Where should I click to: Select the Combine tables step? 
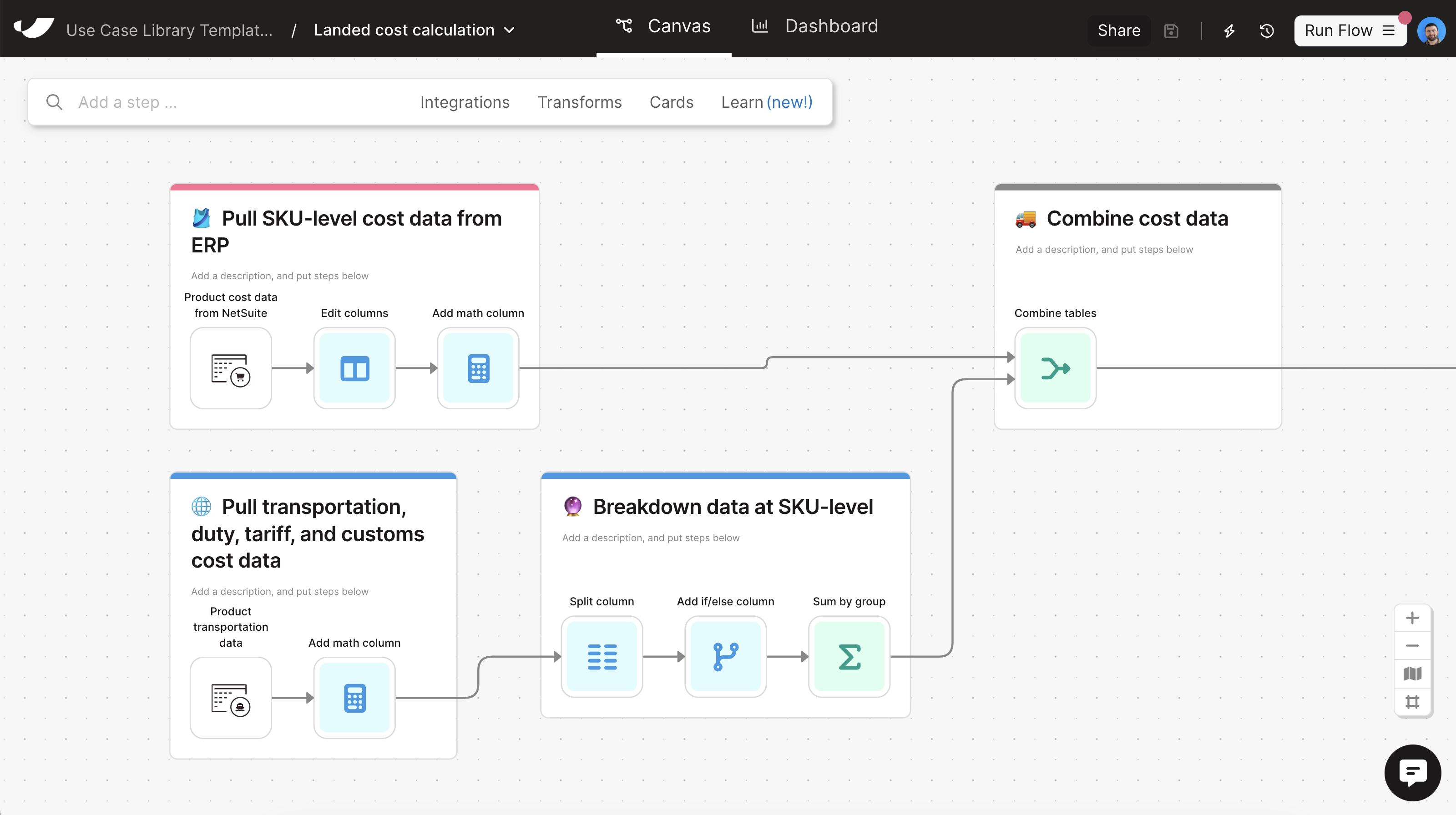pos(1055,368)
